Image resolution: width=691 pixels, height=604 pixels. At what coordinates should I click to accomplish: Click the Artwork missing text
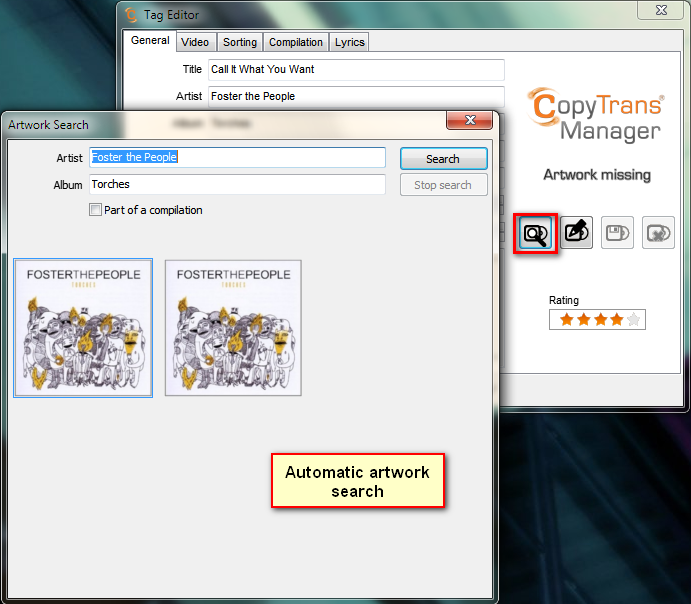(597, 175)
